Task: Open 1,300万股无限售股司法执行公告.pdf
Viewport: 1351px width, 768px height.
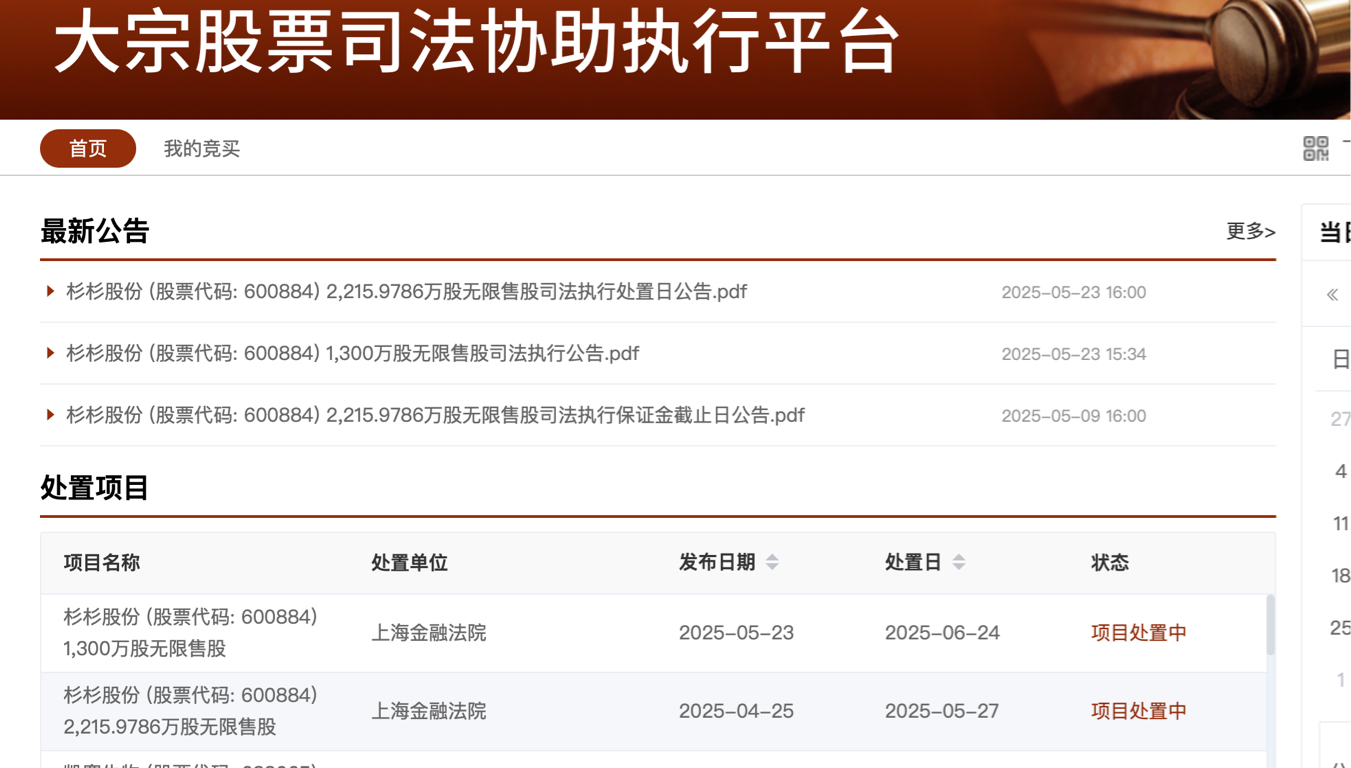Action: [353, 353]
